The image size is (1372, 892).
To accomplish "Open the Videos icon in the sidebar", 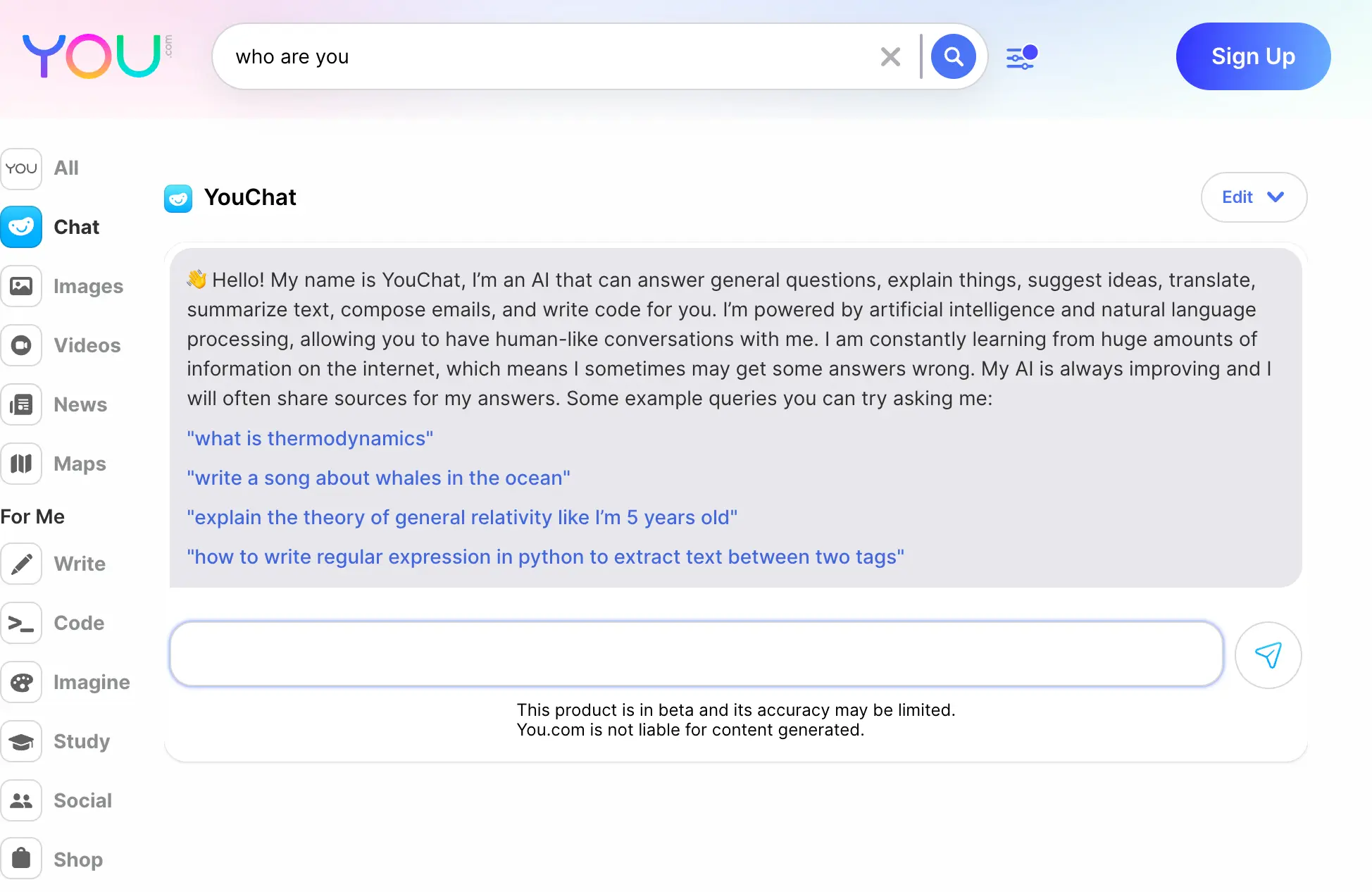I will (21, 345).
